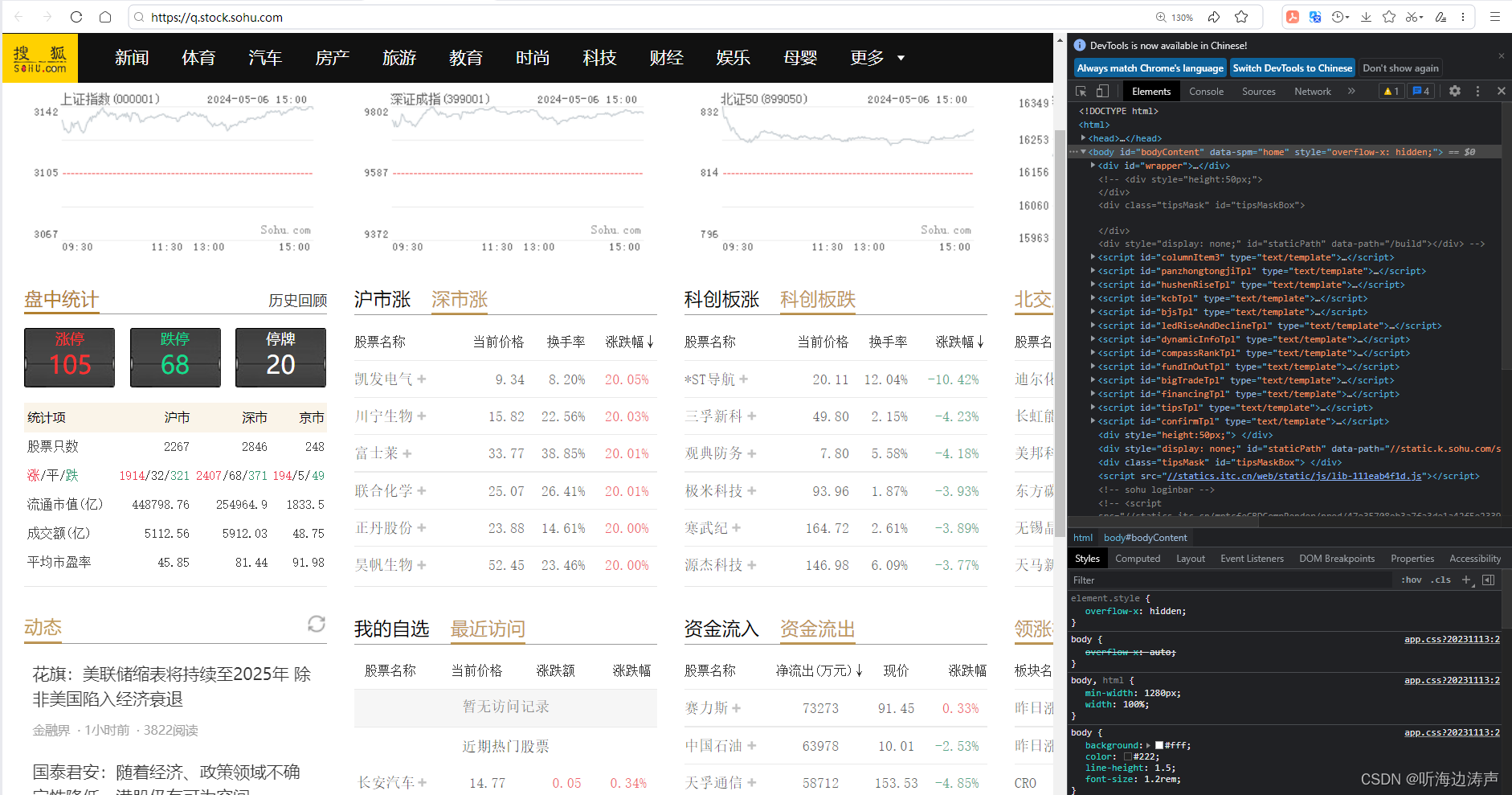The image size is (1512, 795).
Task: Click the pen annotation icon in toolbar
Action: coord(1440,17)
